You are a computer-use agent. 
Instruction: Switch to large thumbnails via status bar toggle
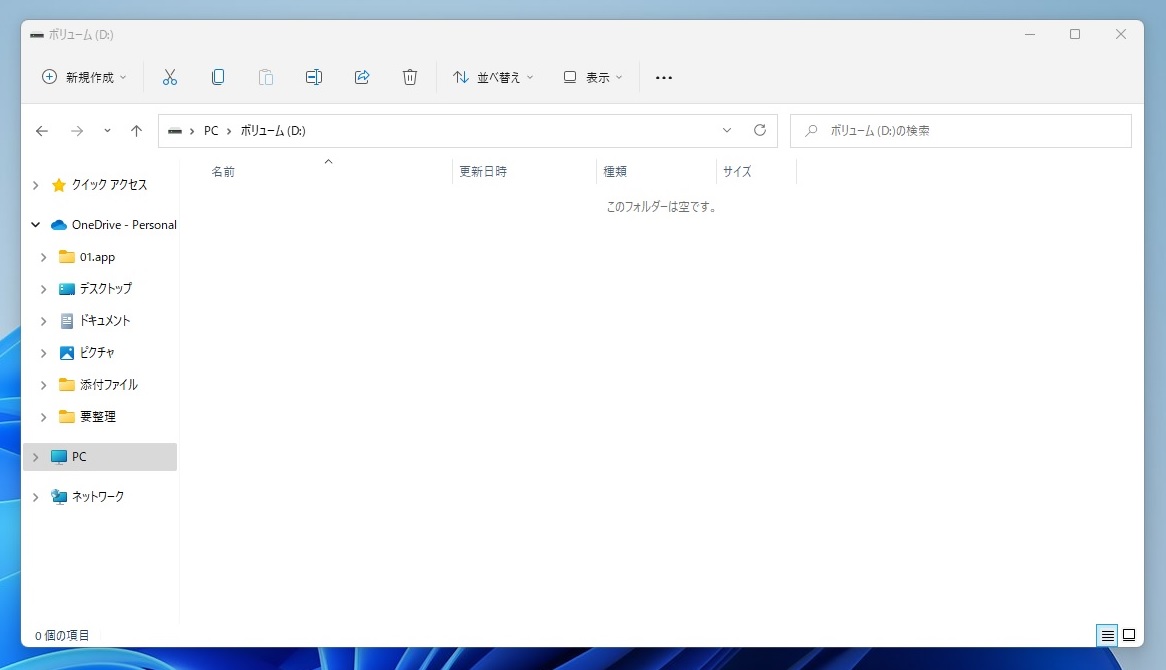pos(1130,635)
